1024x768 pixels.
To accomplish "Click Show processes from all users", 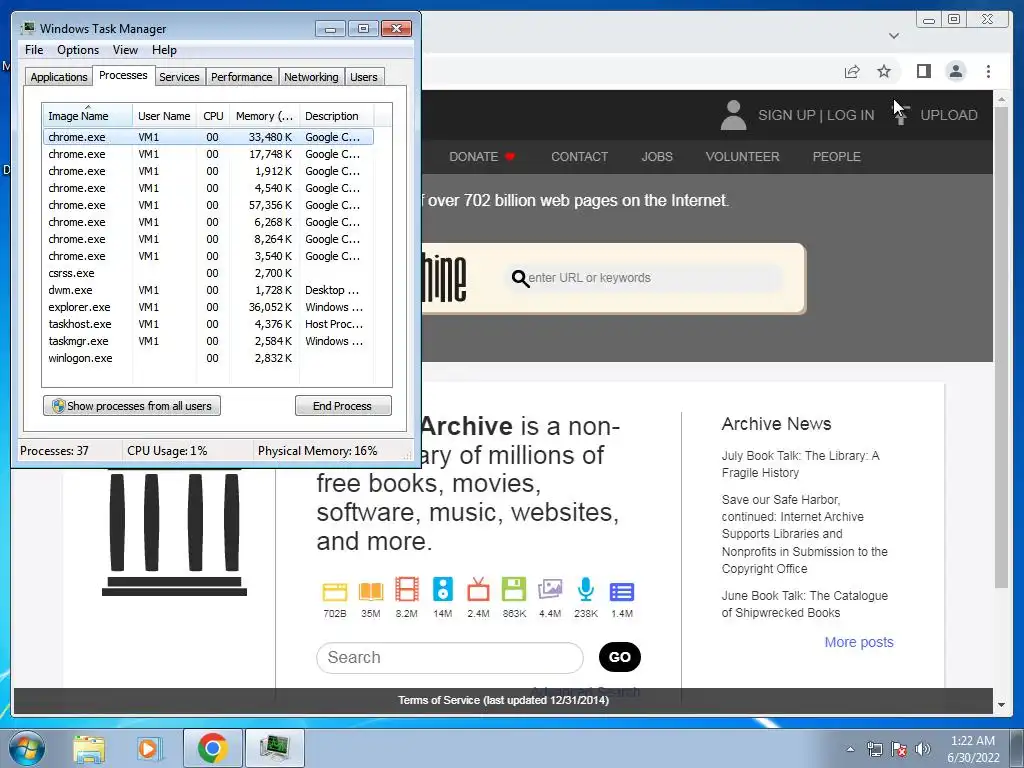I will pyautogui.click(x=132, y=406).
